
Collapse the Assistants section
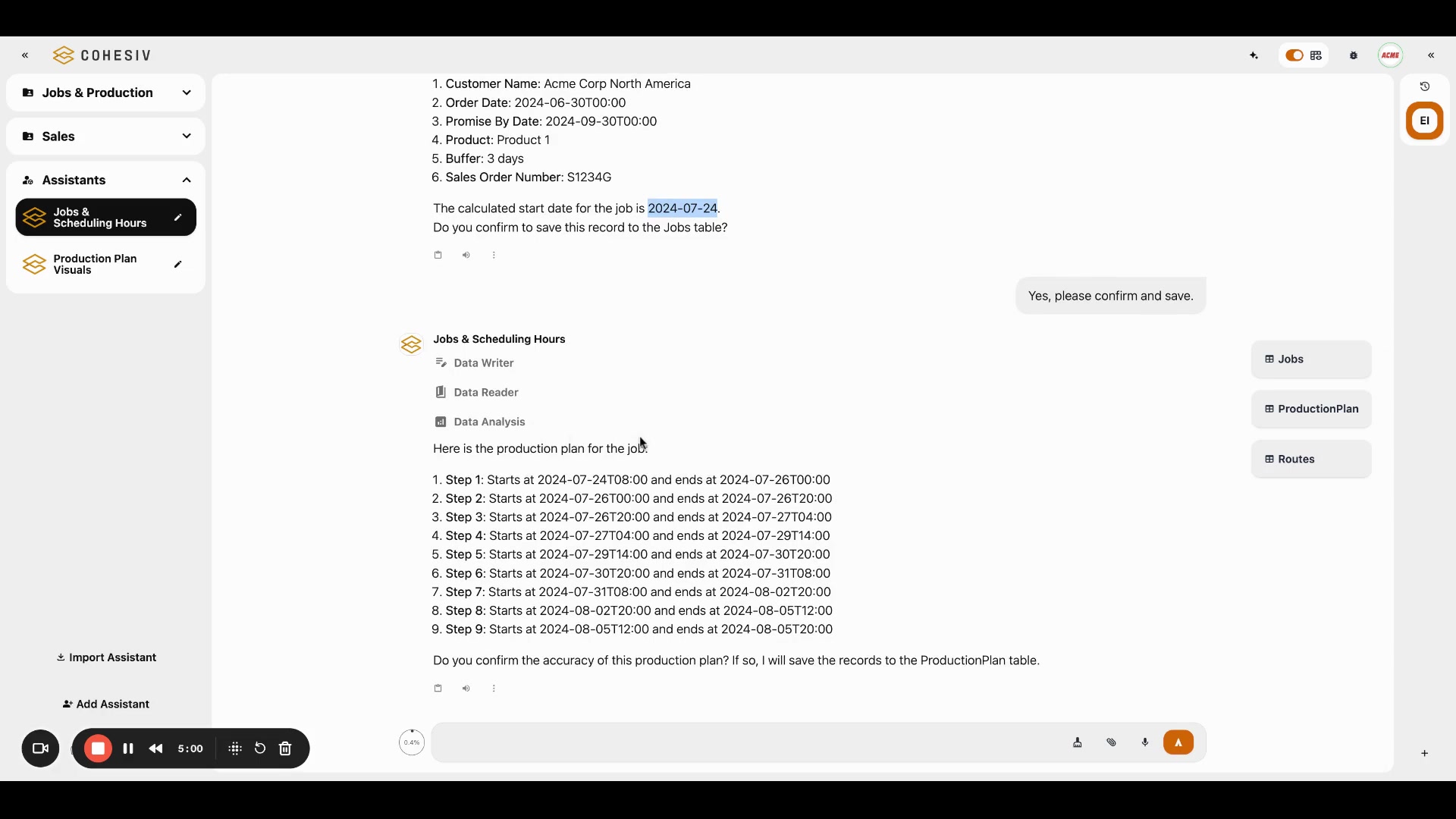pyautogui.click(x=105, y=180)
